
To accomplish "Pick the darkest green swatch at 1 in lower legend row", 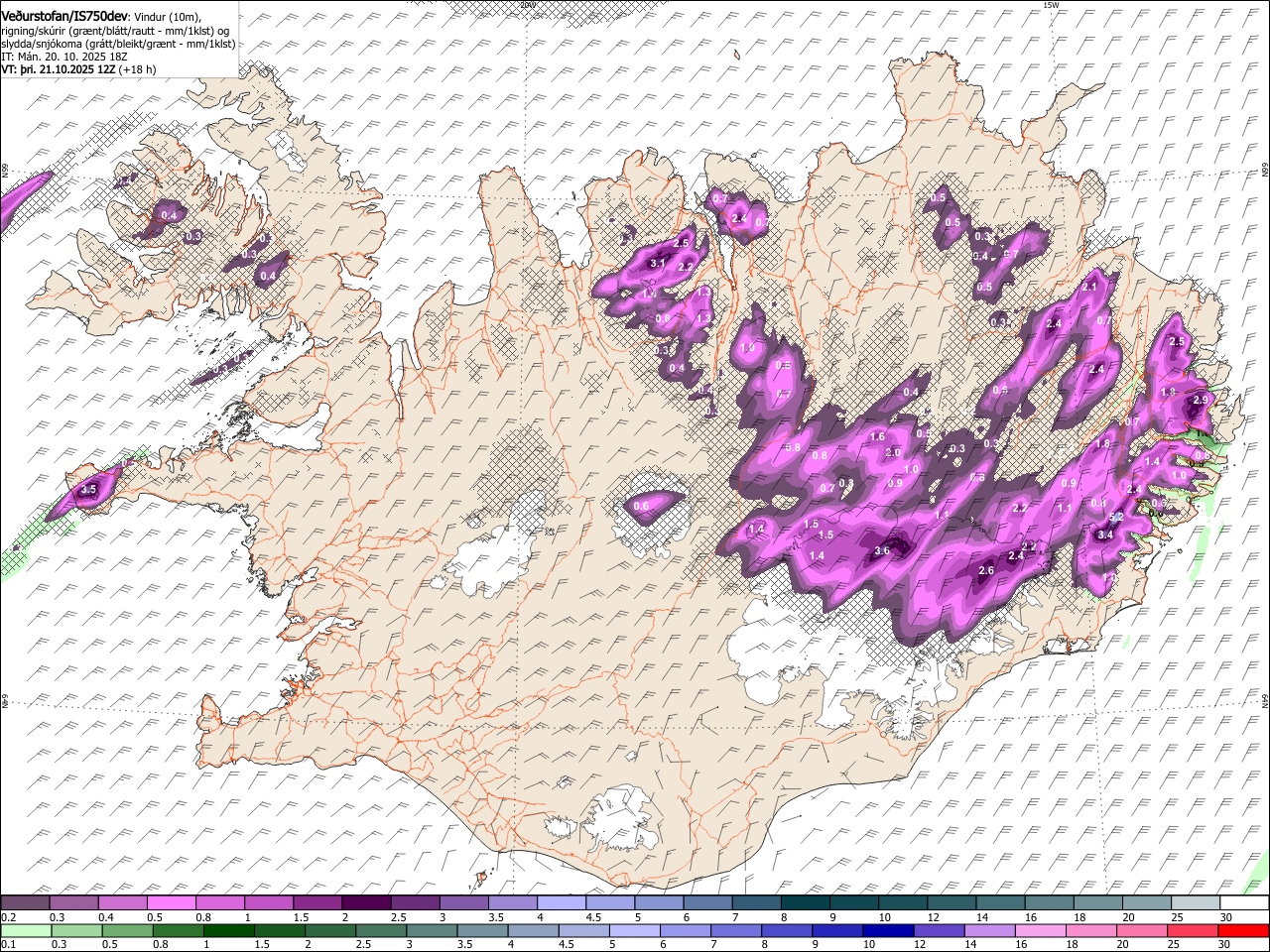I will [x=229, y=930].
